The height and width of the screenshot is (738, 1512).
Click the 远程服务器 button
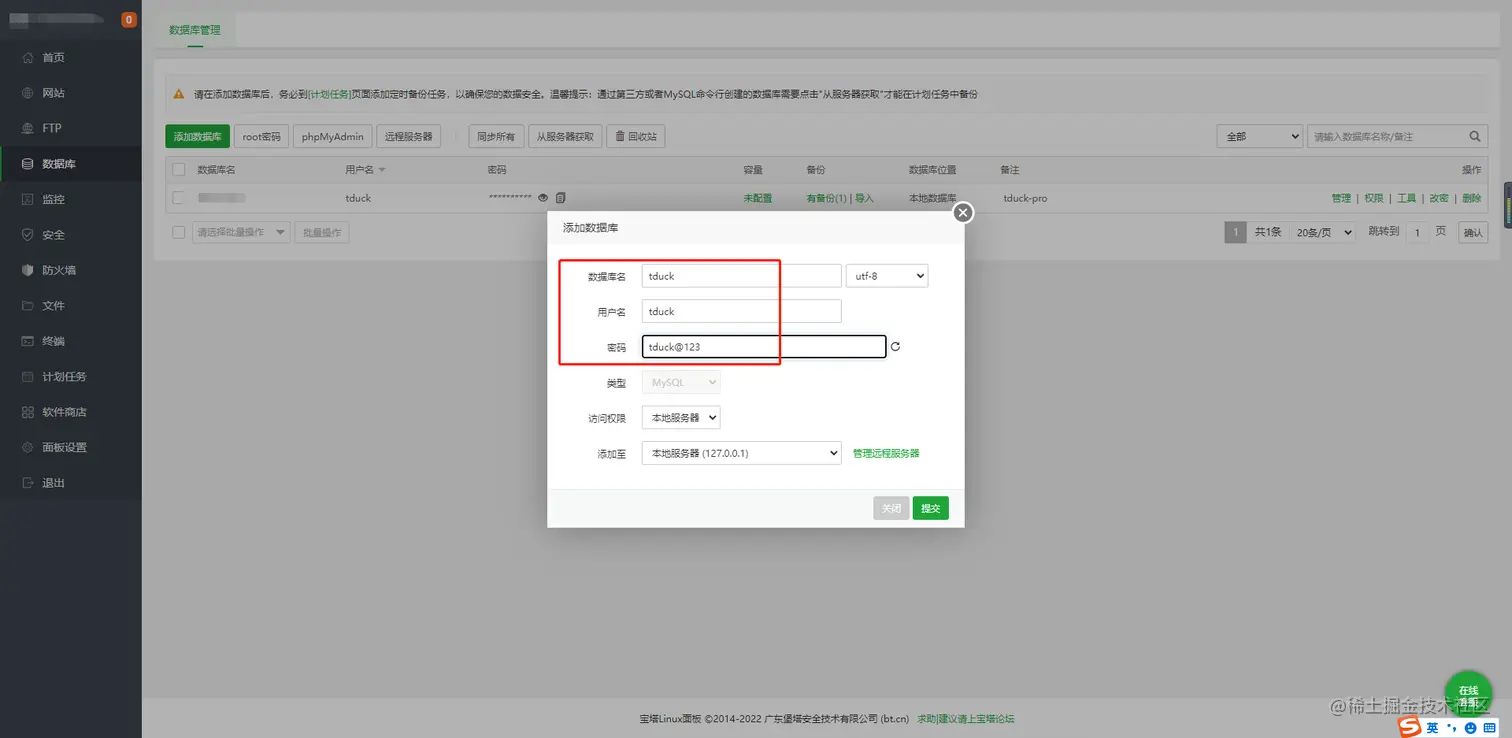409,136
